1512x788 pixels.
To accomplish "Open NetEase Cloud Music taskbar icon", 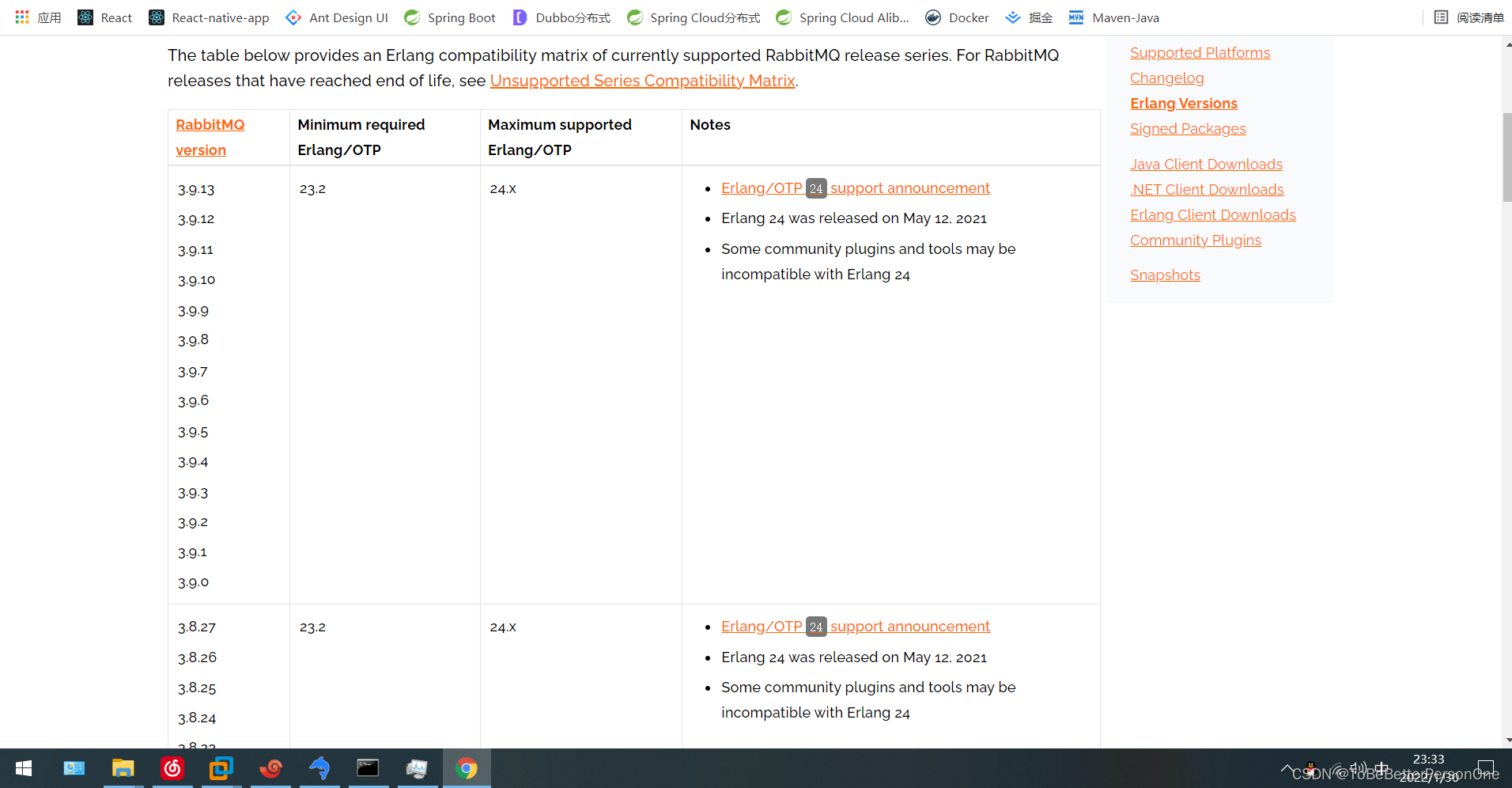I will [172, 768].
